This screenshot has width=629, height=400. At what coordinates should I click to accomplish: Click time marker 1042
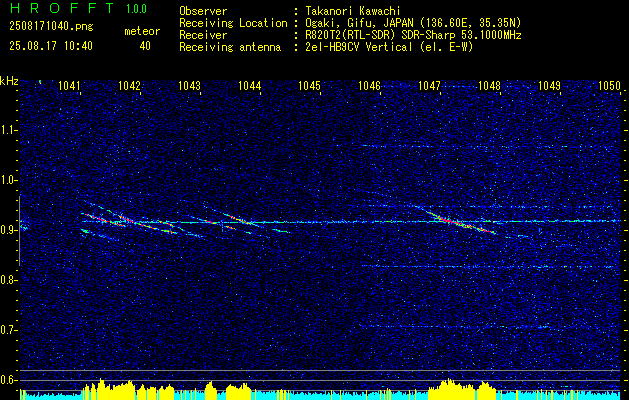point(130,85)
